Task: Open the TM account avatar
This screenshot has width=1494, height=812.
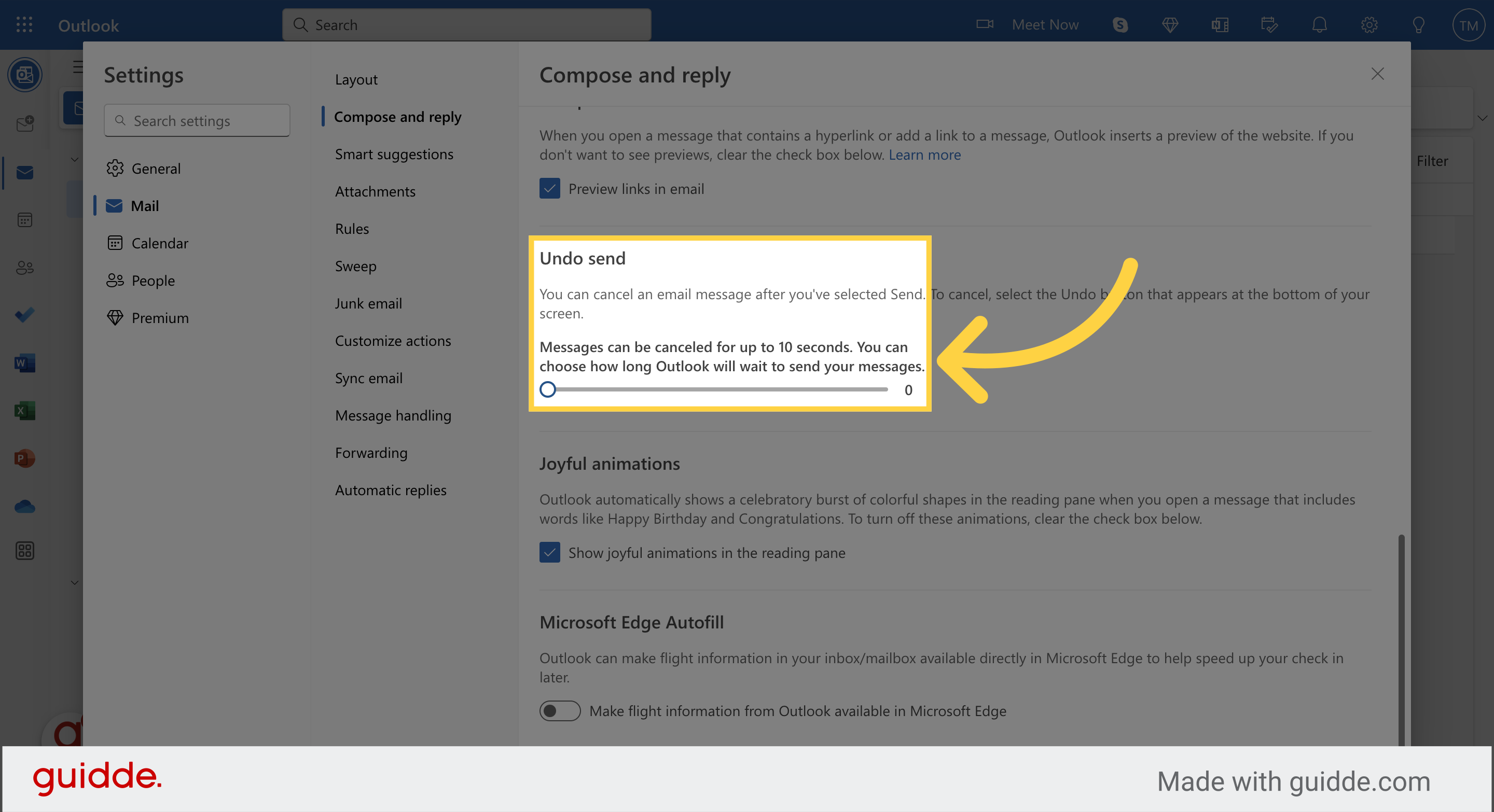Action: coord(1468,25)
